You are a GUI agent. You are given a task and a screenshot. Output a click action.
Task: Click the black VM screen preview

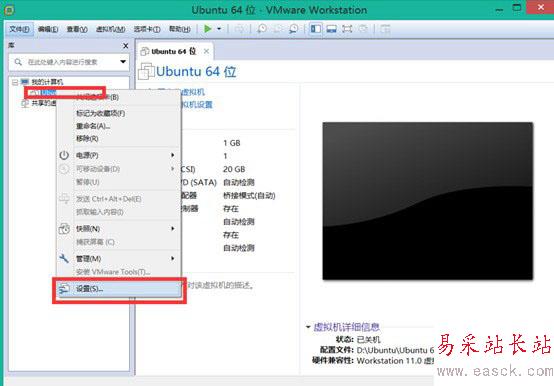428,201
